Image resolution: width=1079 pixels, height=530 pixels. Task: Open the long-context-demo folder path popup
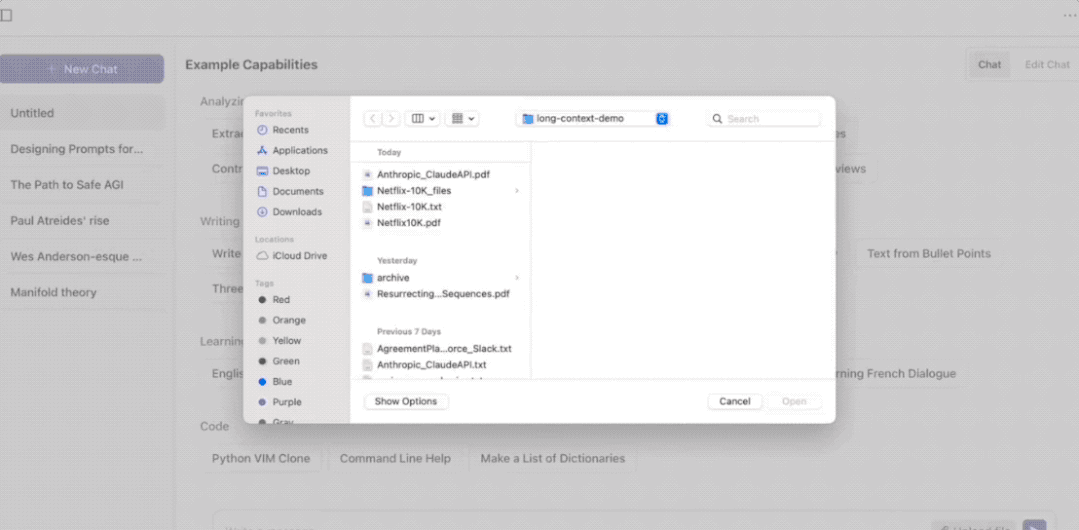point(592,118)
